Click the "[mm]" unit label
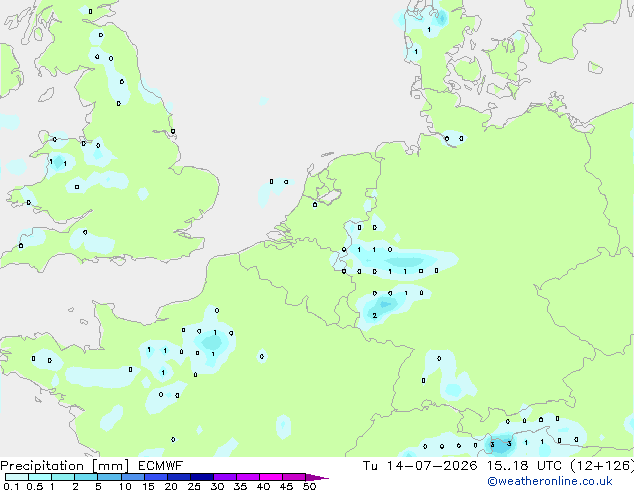 pyautogui.click(x=110, y=466)
